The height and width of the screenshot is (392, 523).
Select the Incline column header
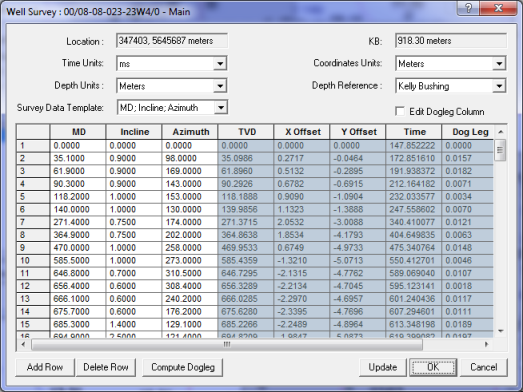coord(134,132)
